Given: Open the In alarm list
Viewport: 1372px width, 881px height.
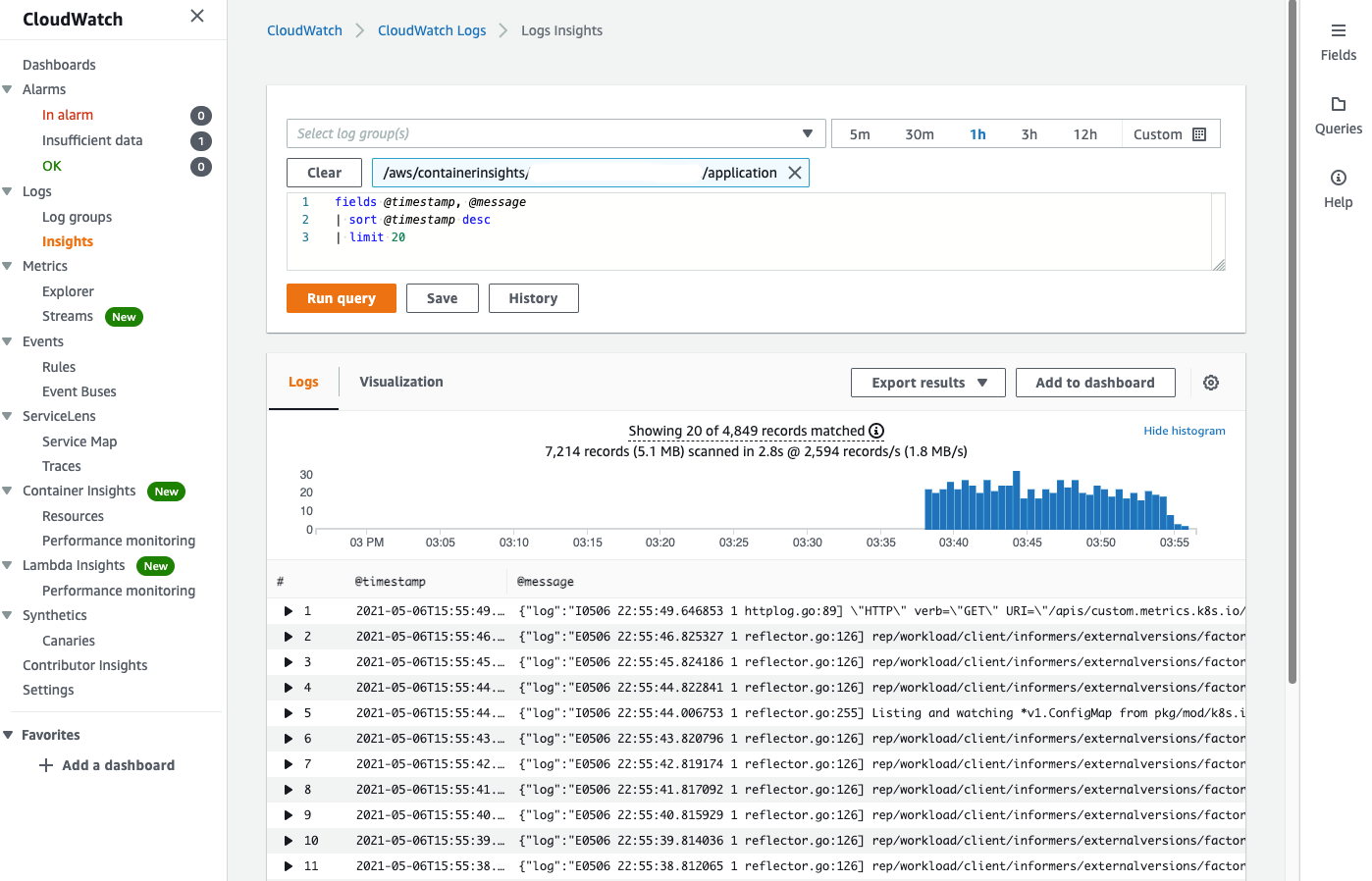Looking at the screenshot, I should pos(68,115).
